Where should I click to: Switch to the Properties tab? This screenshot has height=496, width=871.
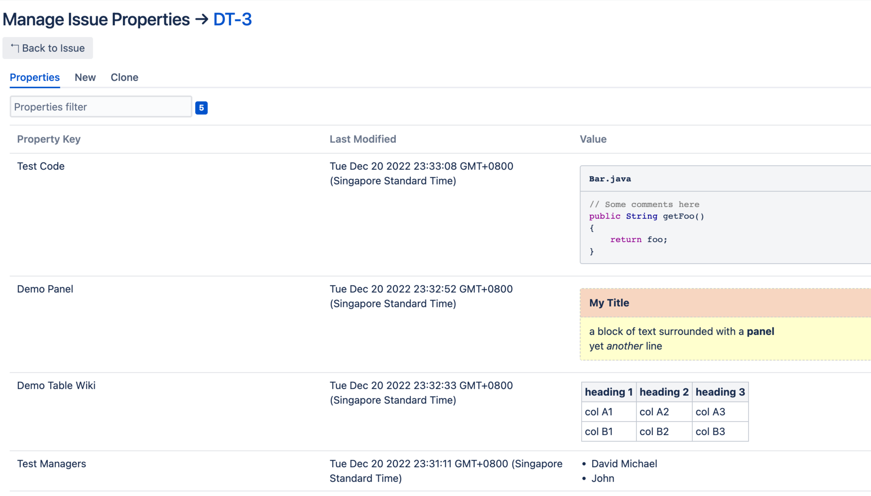click(35, 77)
